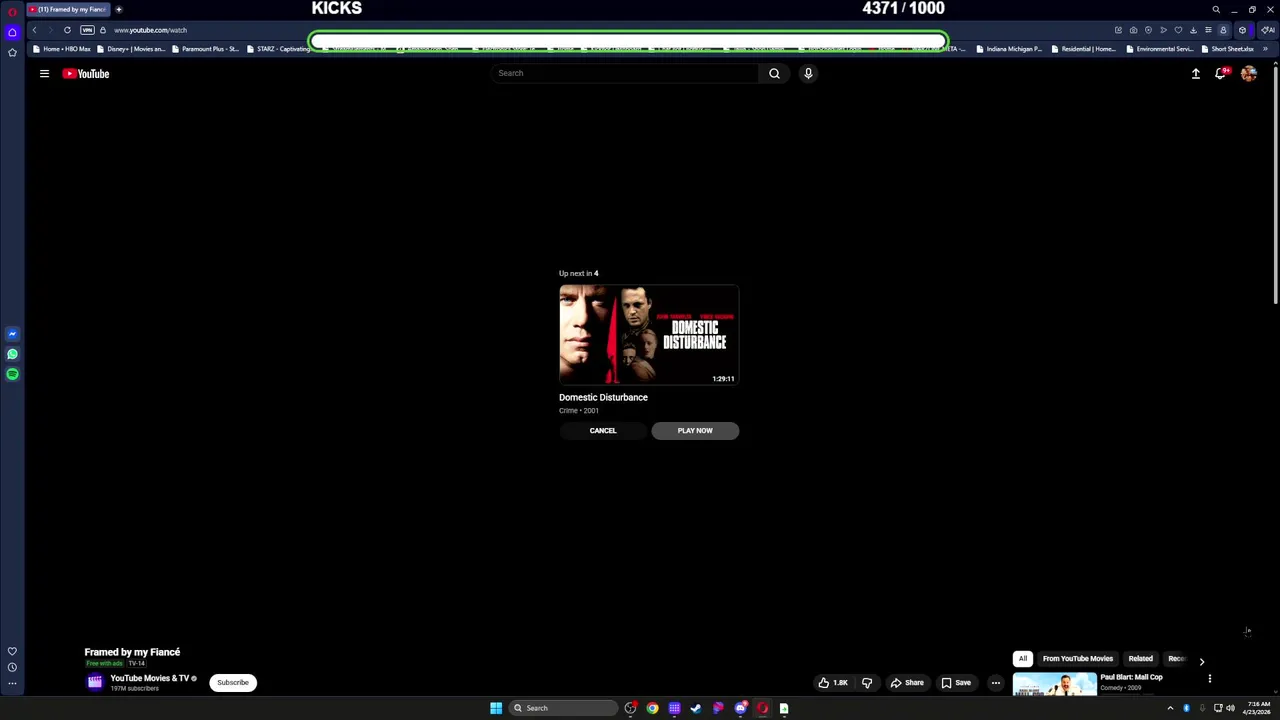
Task: Open the Paramount Plus bookmark
Action: tap(204, 49)
